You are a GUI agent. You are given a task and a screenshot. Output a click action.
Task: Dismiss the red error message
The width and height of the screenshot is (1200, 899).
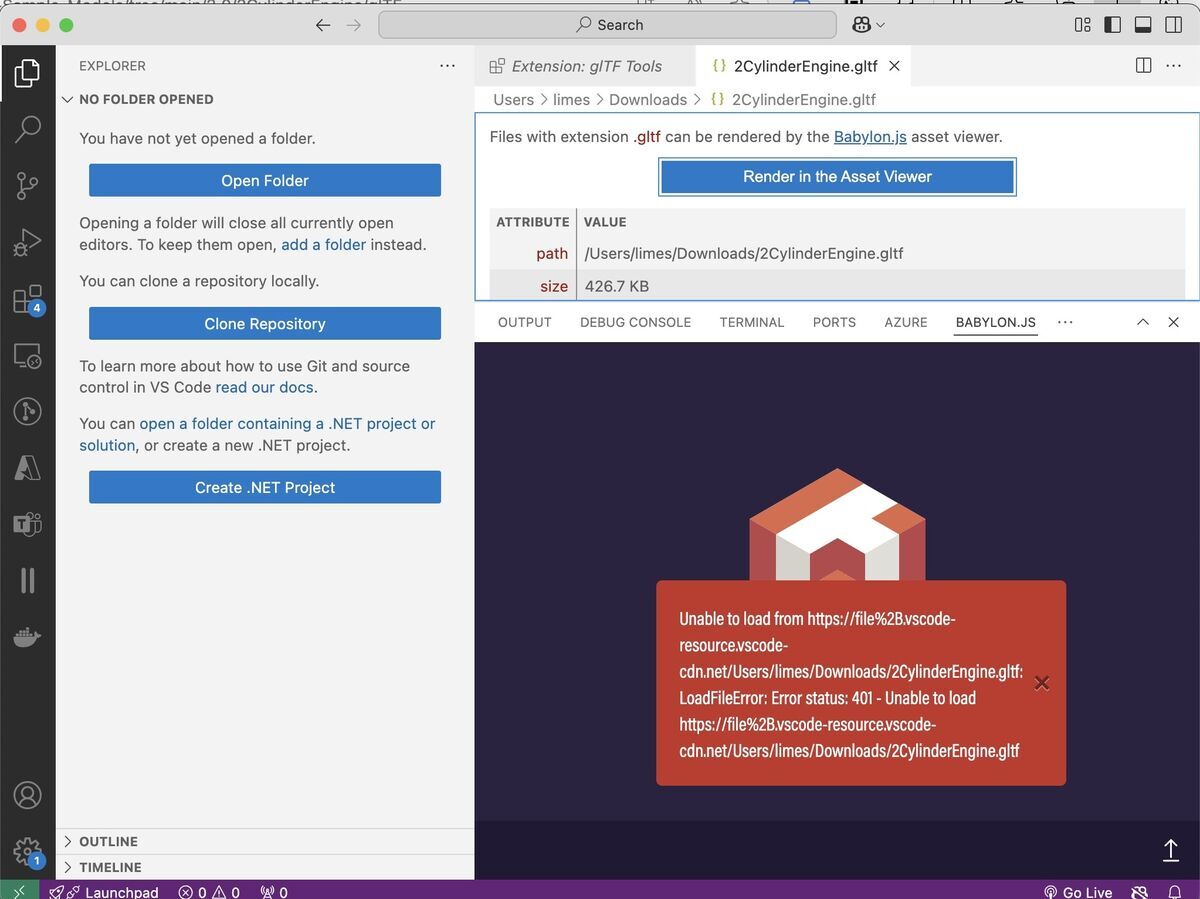point(1041,683)
